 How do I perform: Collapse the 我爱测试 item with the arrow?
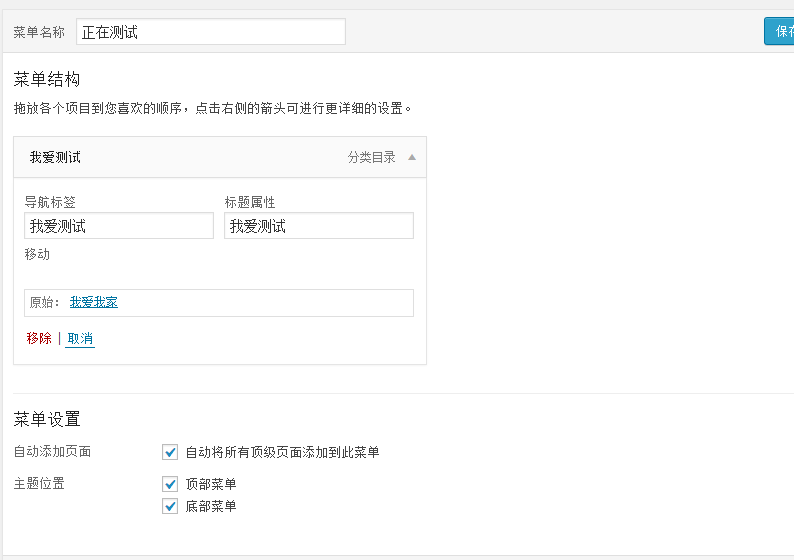pyautogui.click(x=411, y=157)
